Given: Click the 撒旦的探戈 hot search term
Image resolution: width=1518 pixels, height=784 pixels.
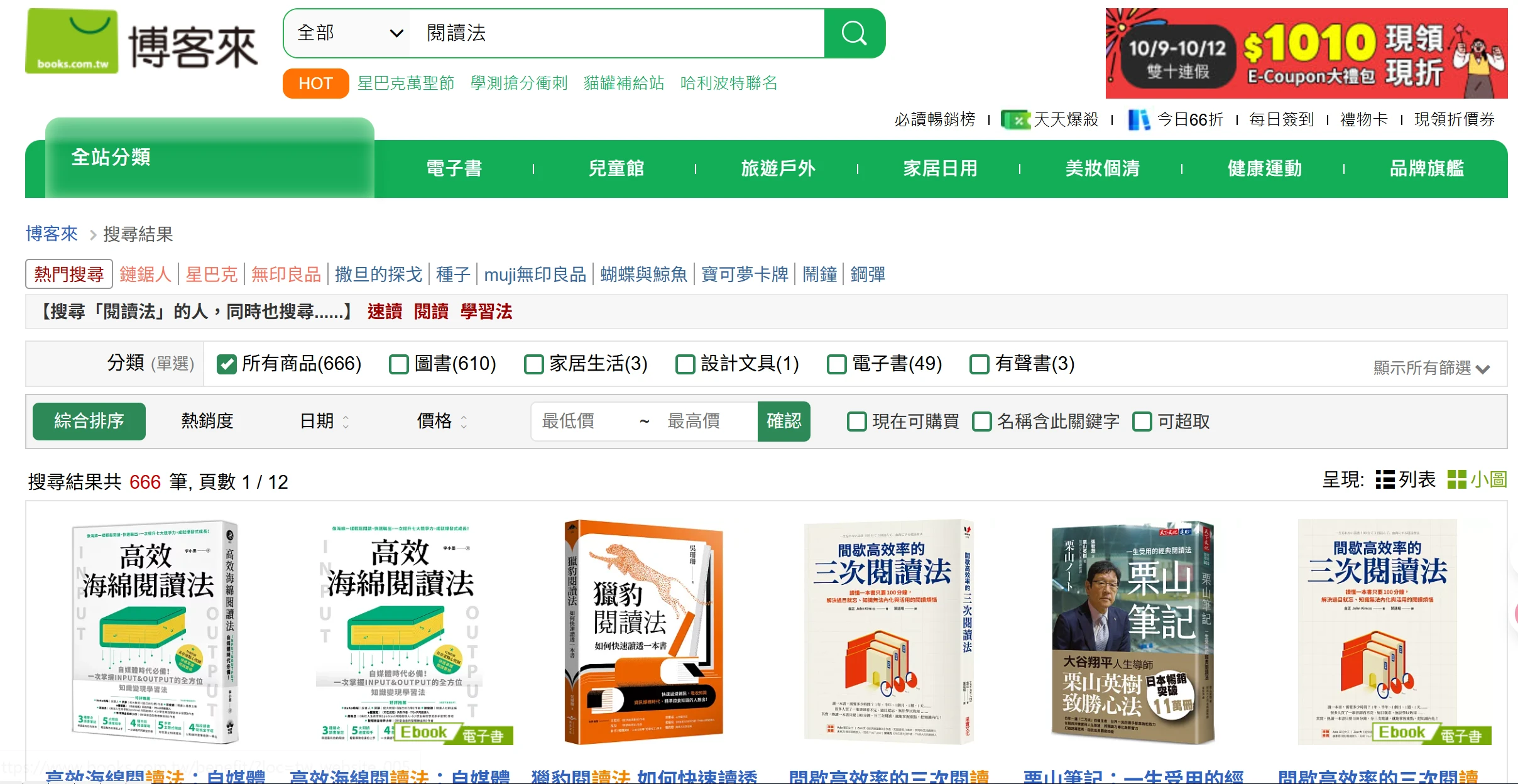Looking at the screenshot, I should coord(378,275).
